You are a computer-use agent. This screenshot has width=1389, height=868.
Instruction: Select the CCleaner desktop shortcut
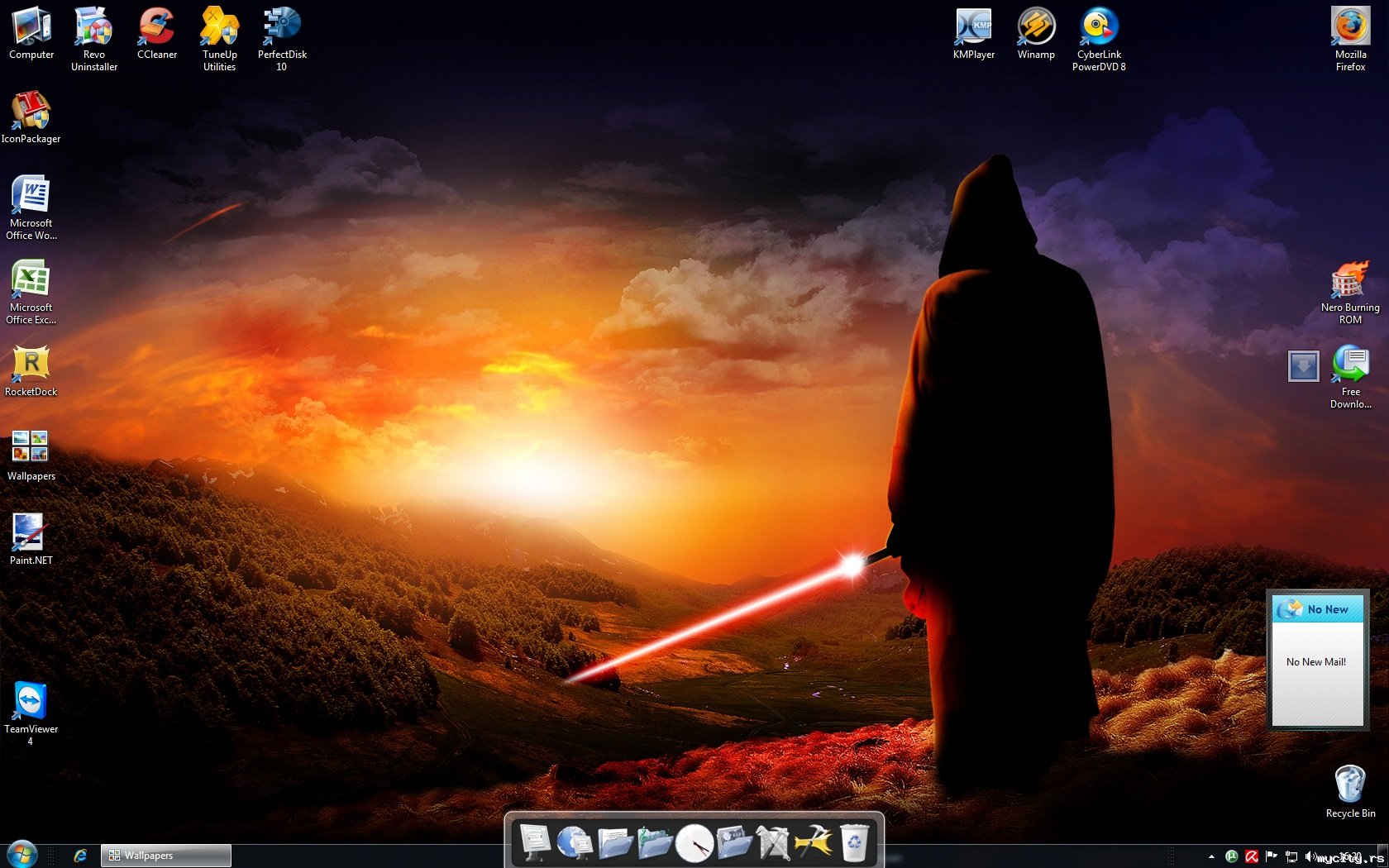[x=157, y=33]
